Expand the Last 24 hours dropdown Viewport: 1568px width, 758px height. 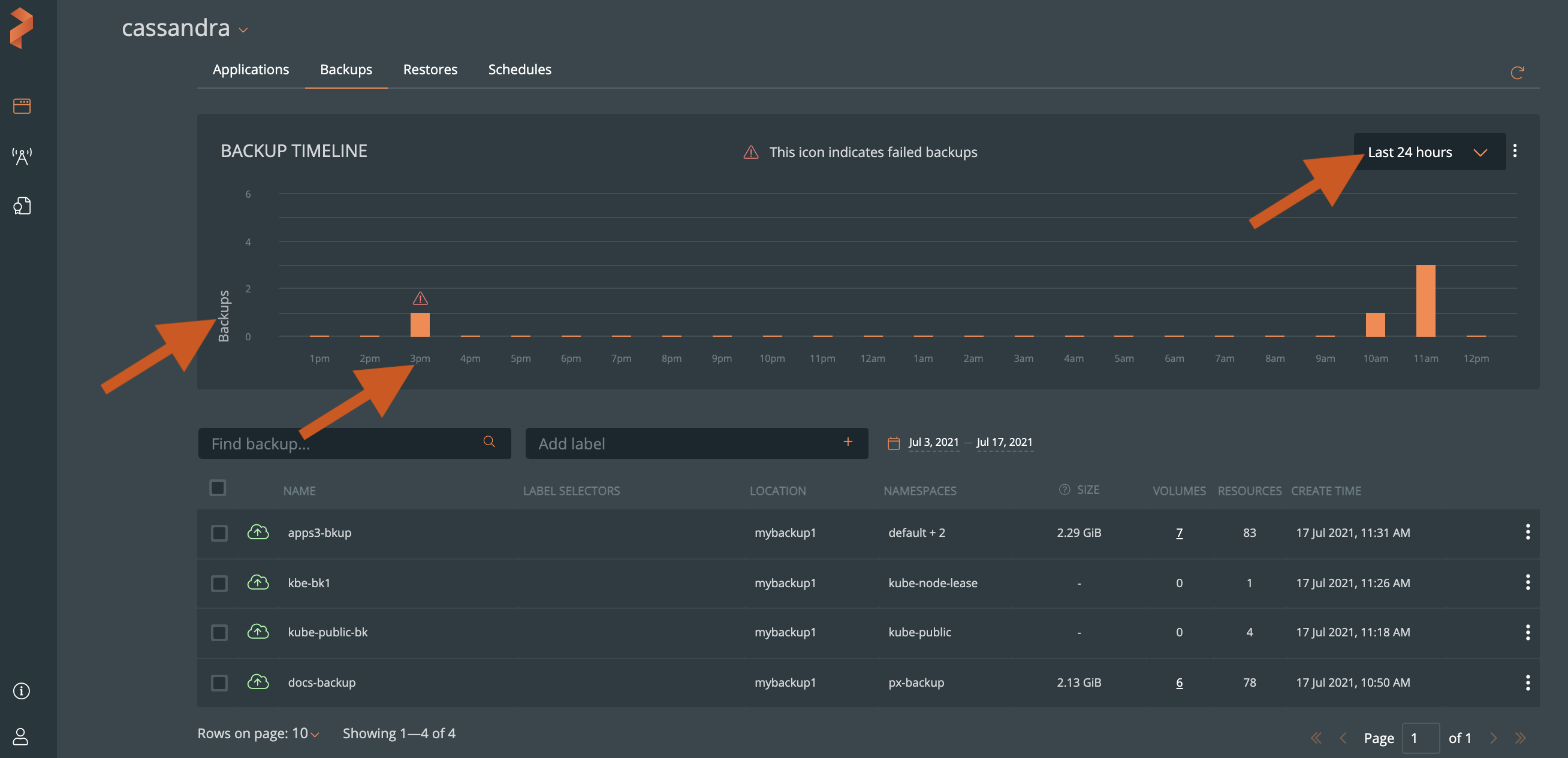pos(1428,152)
